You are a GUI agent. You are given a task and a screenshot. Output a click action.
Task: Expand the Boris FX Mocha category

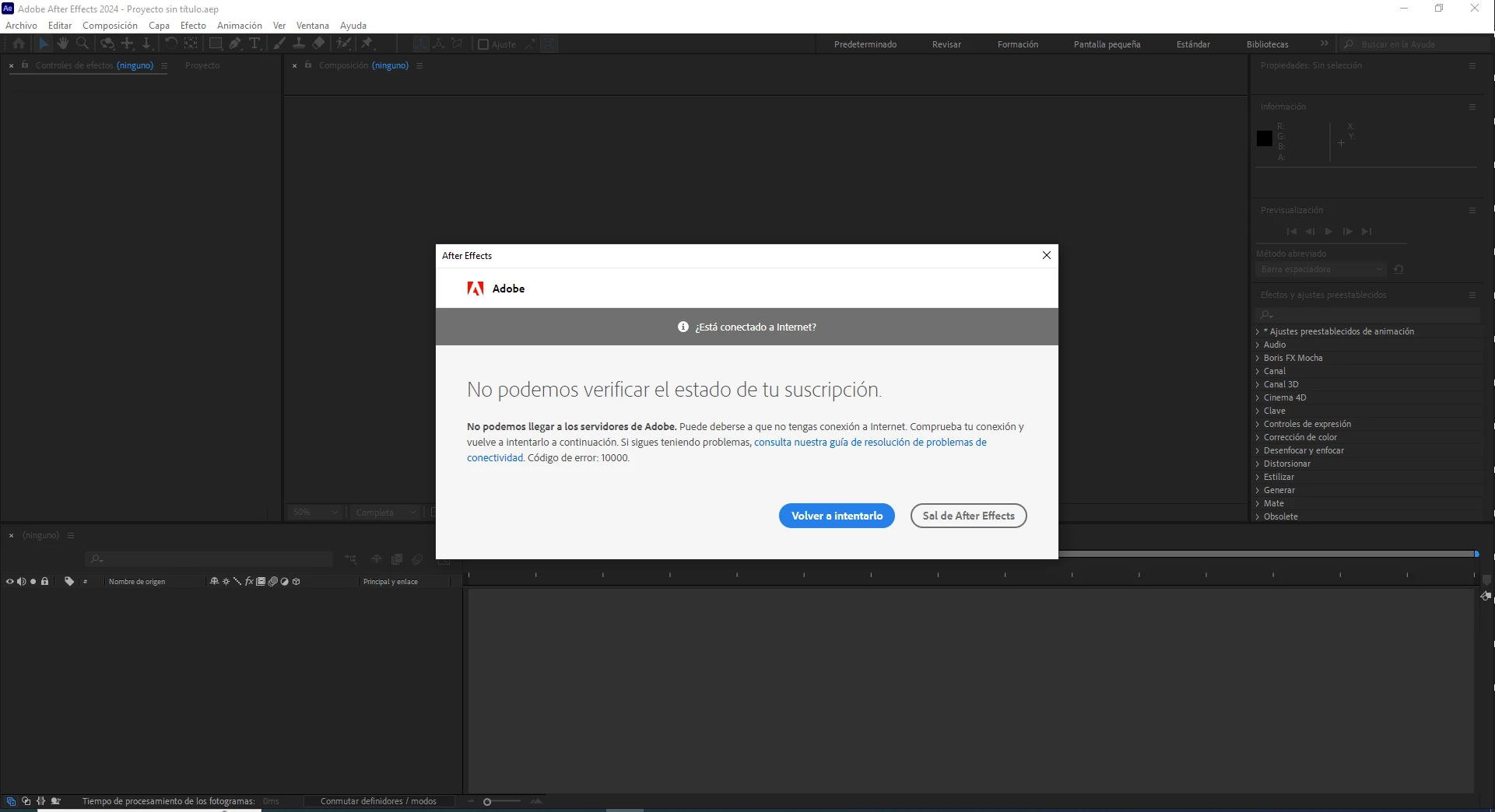tap(1257, 358)
